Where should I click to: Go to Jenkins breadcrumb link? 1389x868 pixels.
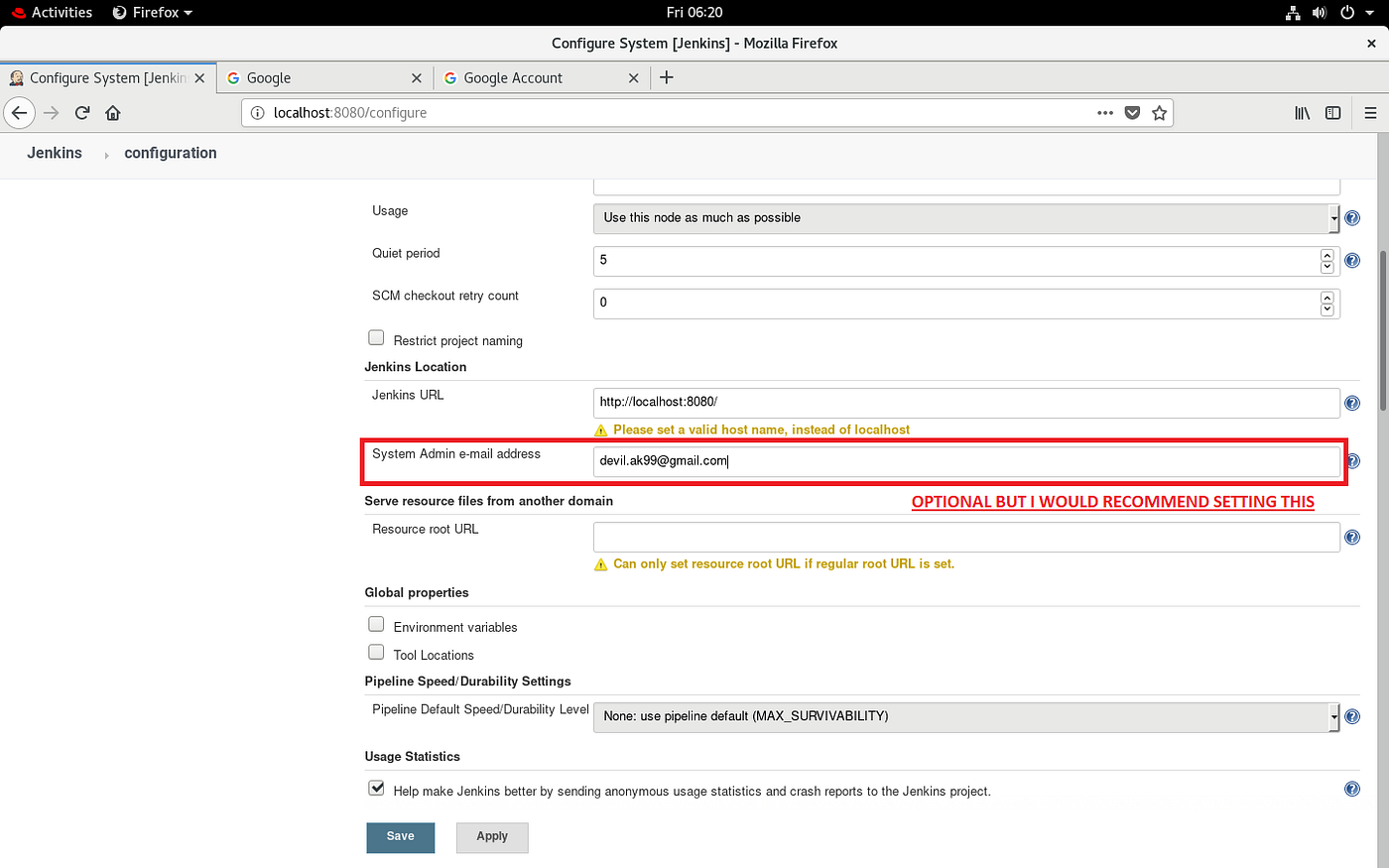pyautogui.click(x=55, y=154)
